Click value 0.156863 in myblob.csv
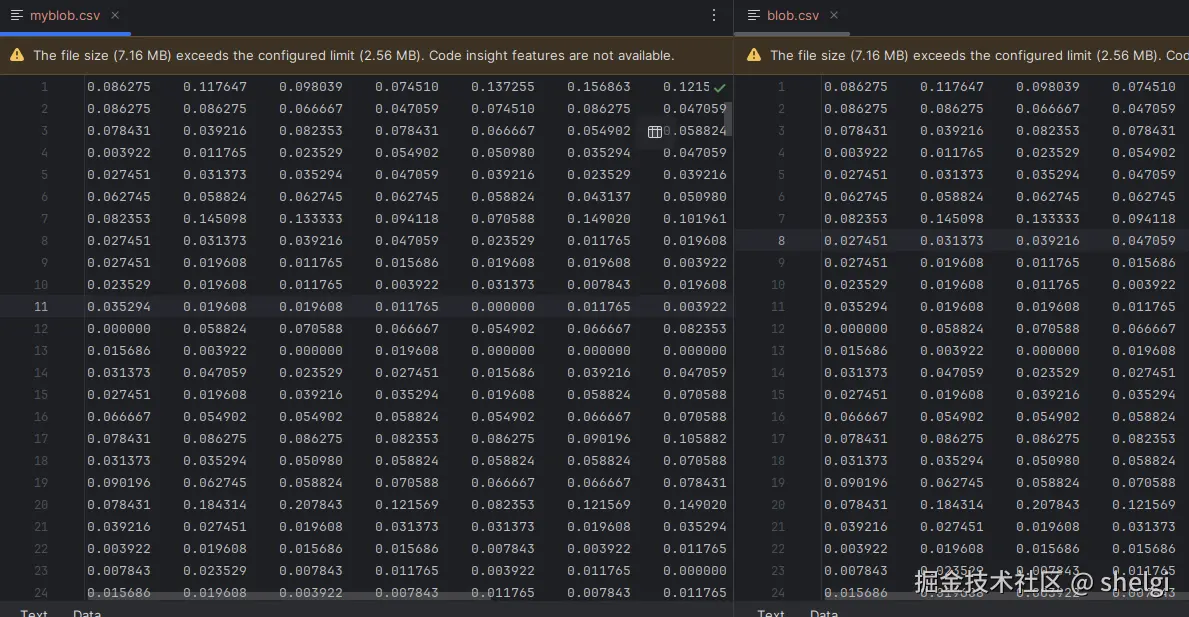1189x617 pixels. click(598, 87)
